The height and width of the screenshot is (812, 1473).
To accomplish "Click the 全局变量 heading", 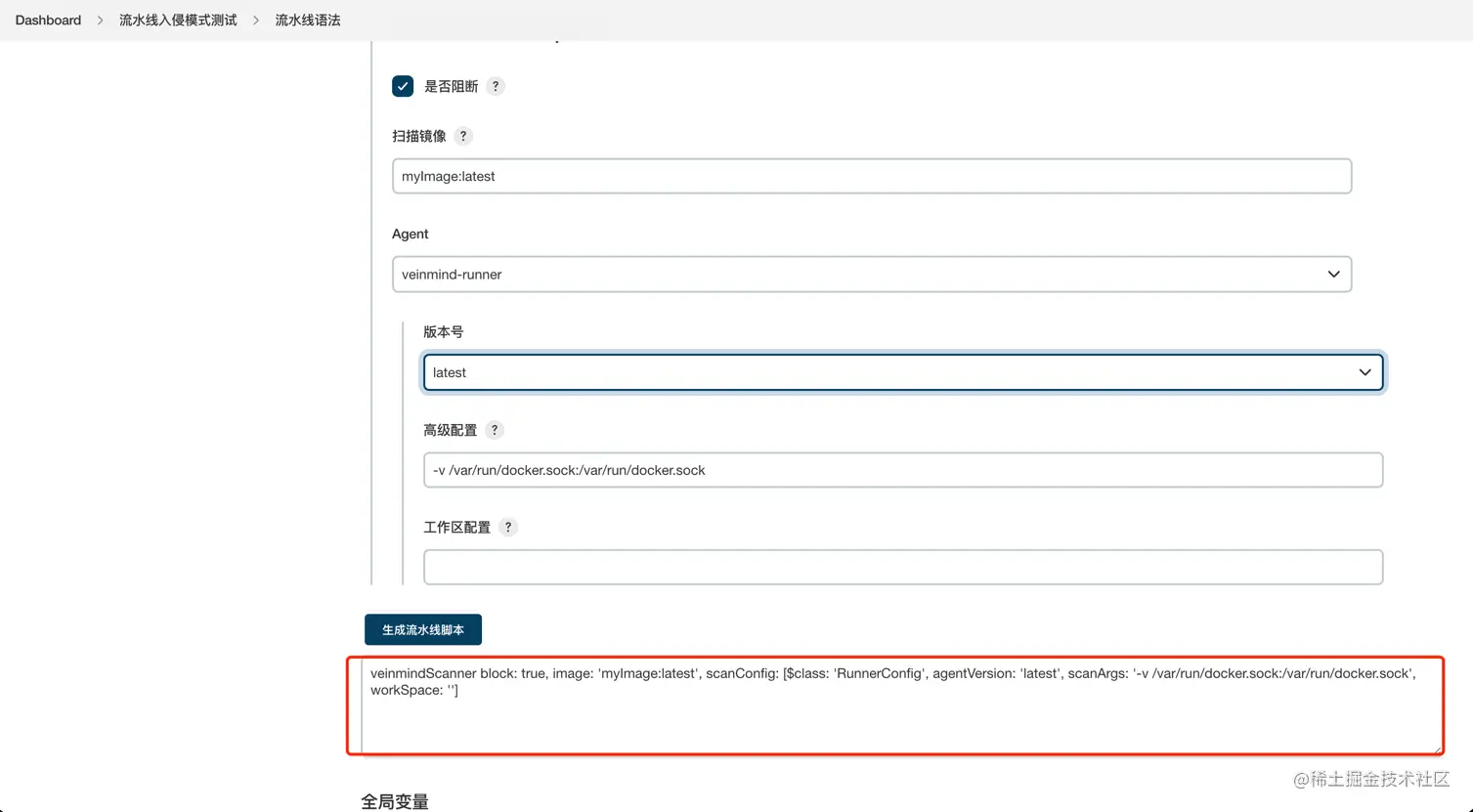I will pyautogui.click(x=395, y=801).
